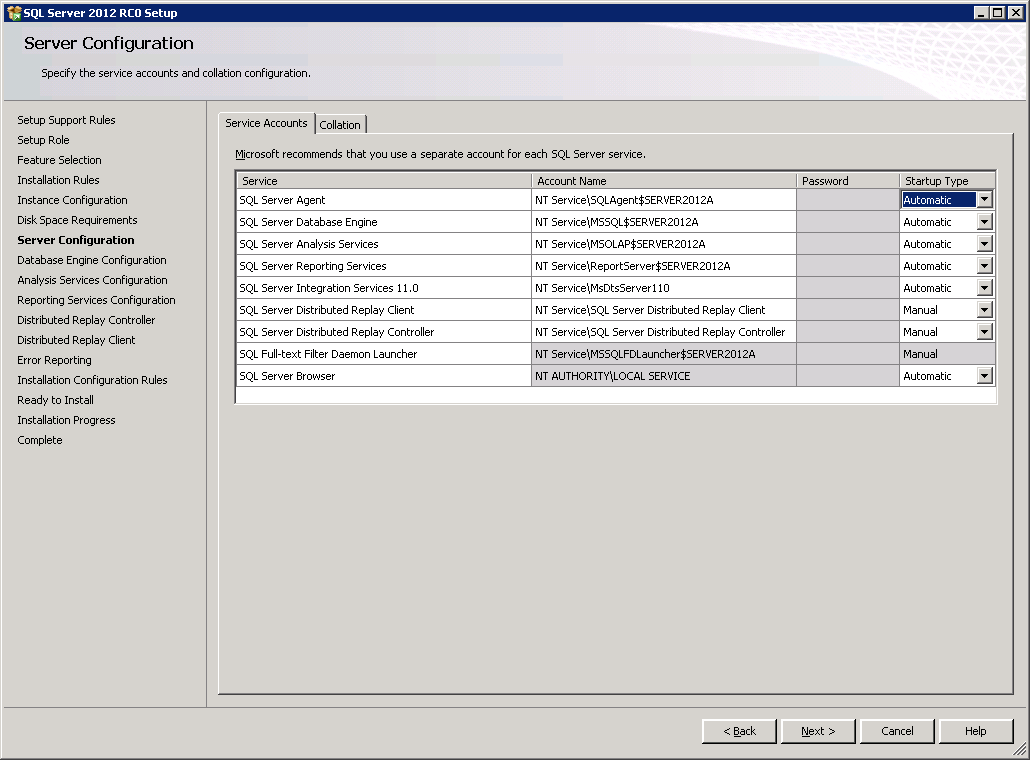Expand Startup Type for Distributed Replay Client
This screenshot has width=1030, height=760.
pos(985,310)
